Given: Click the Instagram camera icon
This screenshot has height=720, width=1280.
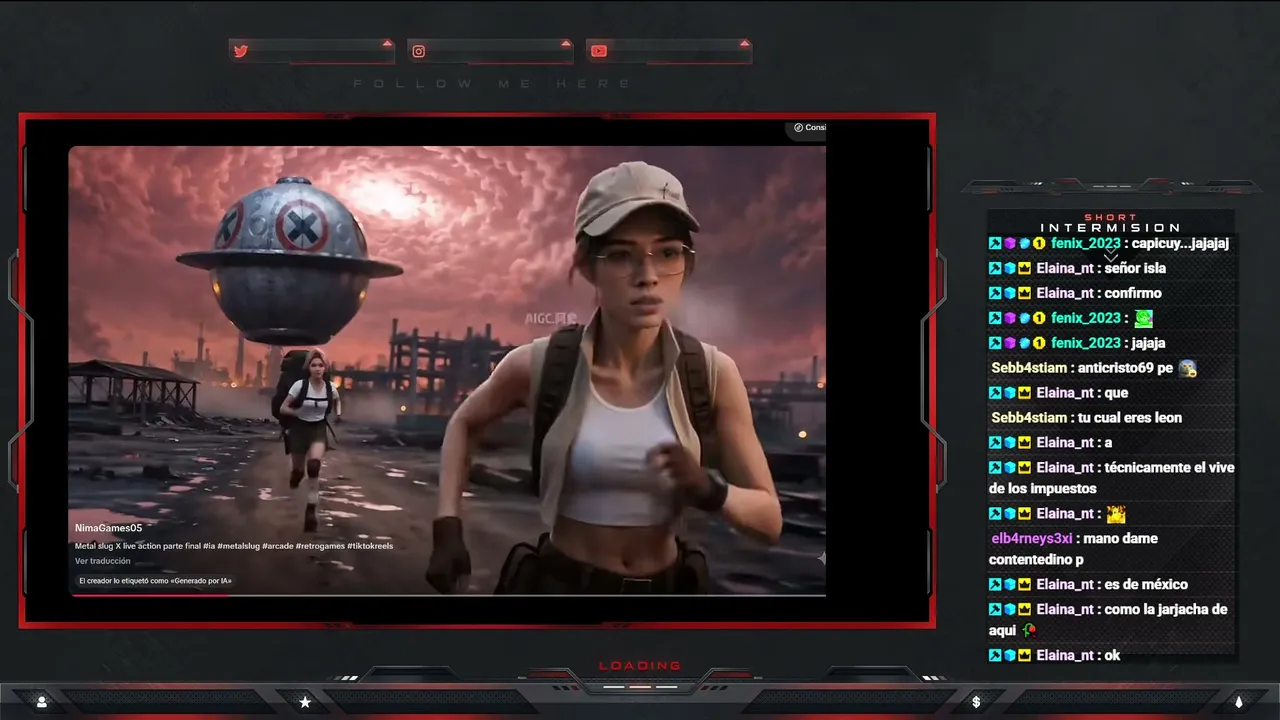Looking at the screenshot, I should click(x=419, y=51).
